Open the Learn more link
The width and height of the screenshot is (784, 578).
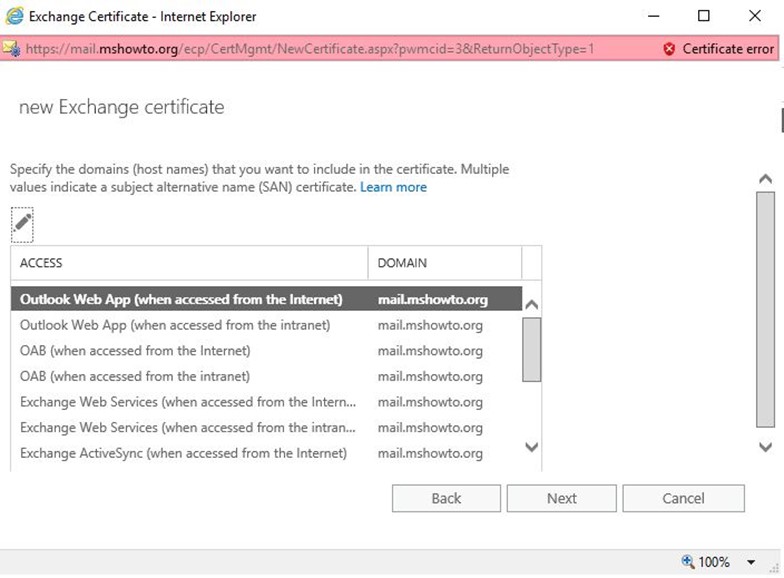tap(394, 187)
